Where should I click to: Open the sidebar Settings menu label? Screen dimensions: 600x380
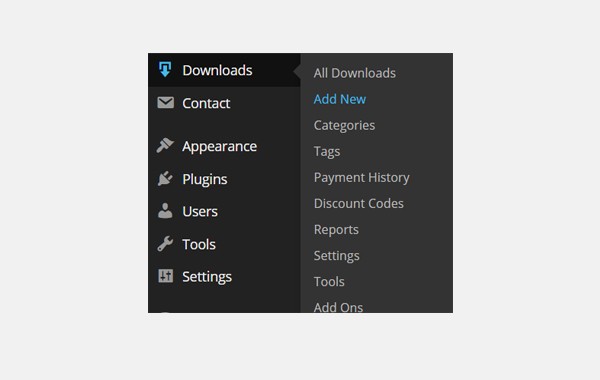click(207, 277)
